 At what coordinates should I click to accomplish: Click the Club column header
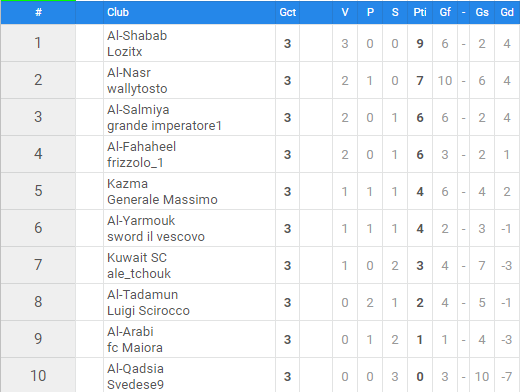(x=118, y=12)
